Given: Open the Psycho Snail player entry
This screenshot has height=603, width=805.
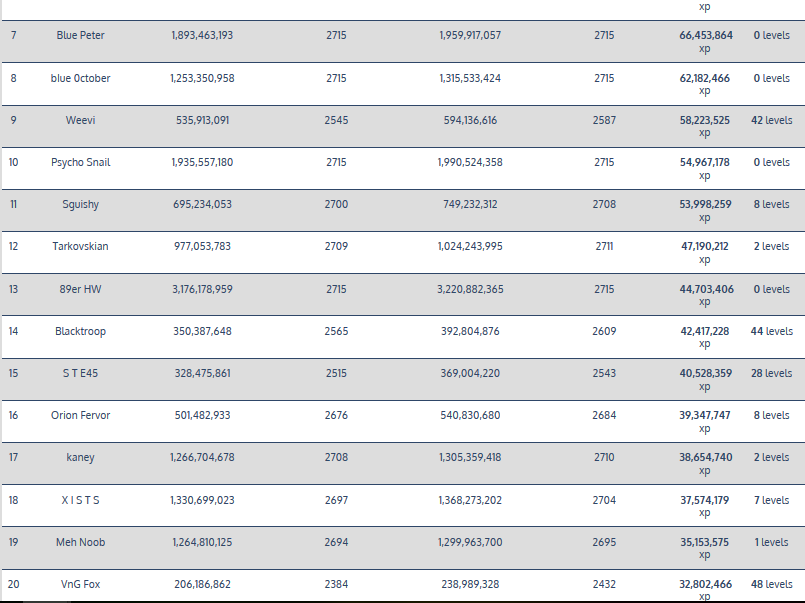Looking at the screenshot, I should click(x=80, y=162).
